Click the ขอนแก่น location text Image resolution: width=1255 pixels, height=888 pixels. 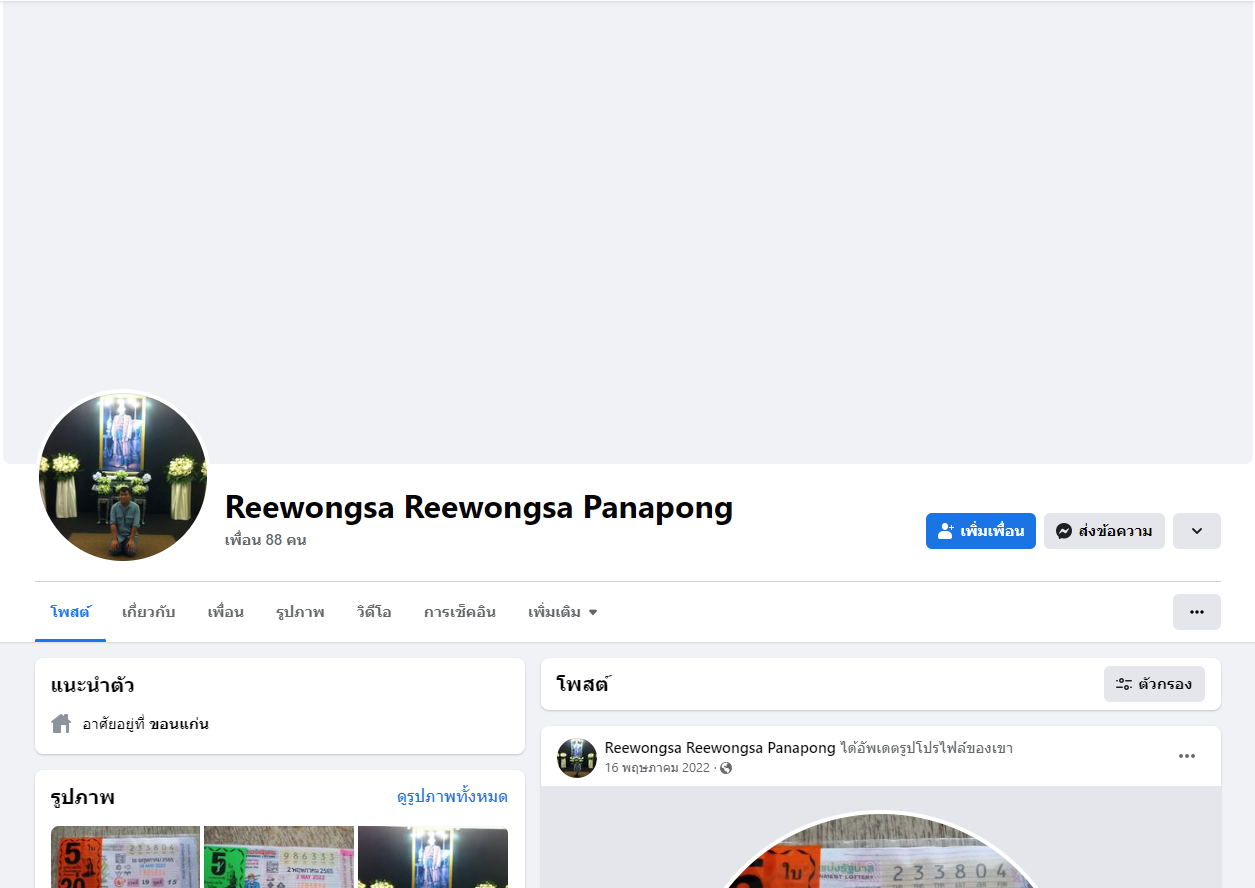(x=179, y=724)
